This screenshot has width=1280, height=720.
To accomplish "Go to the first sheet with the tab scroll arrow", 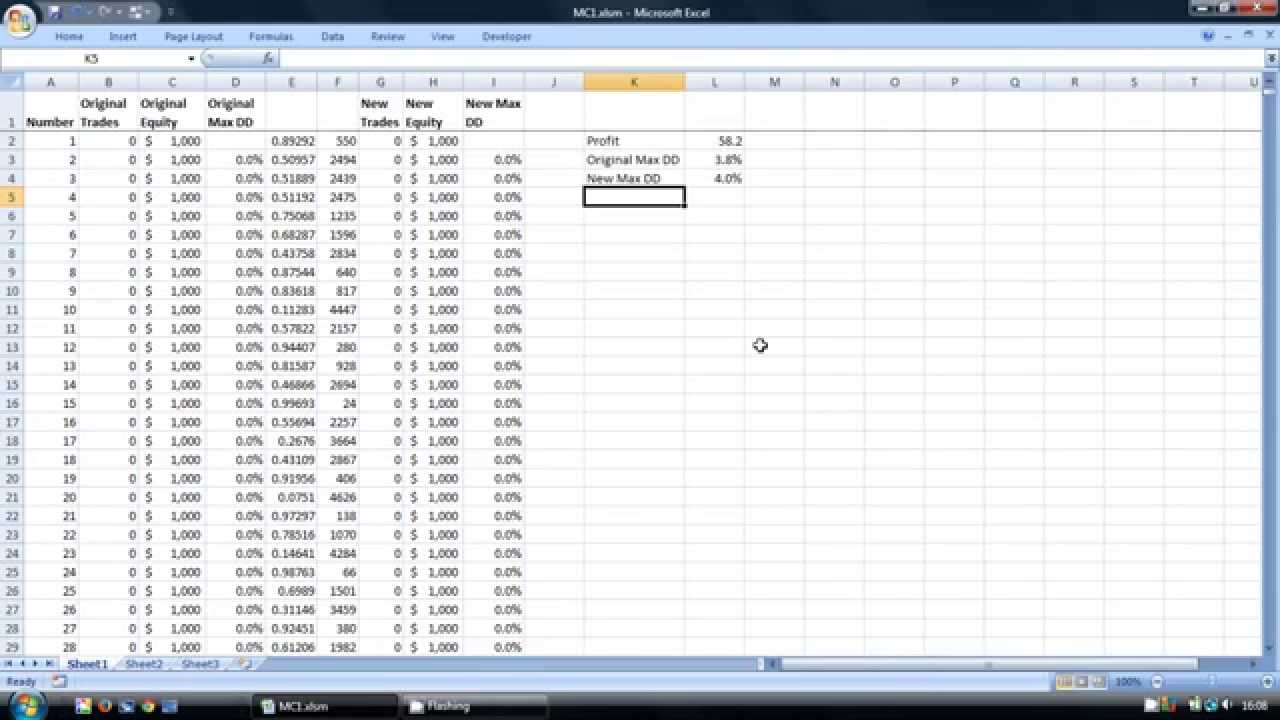I will pos(9,664).
